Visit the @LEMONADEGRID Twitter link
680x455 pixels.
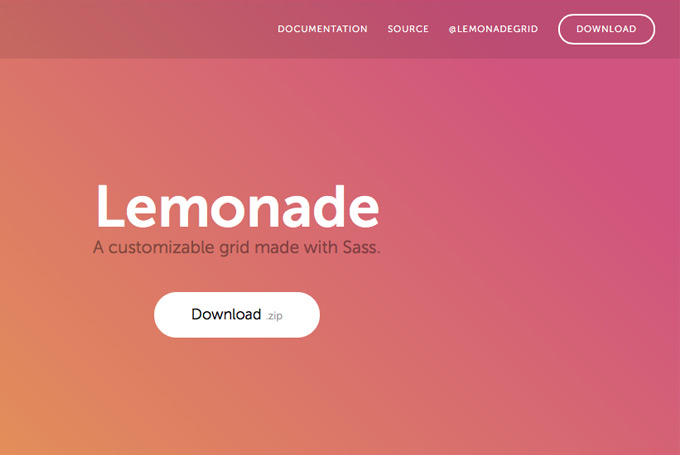[x=493, y=29]
